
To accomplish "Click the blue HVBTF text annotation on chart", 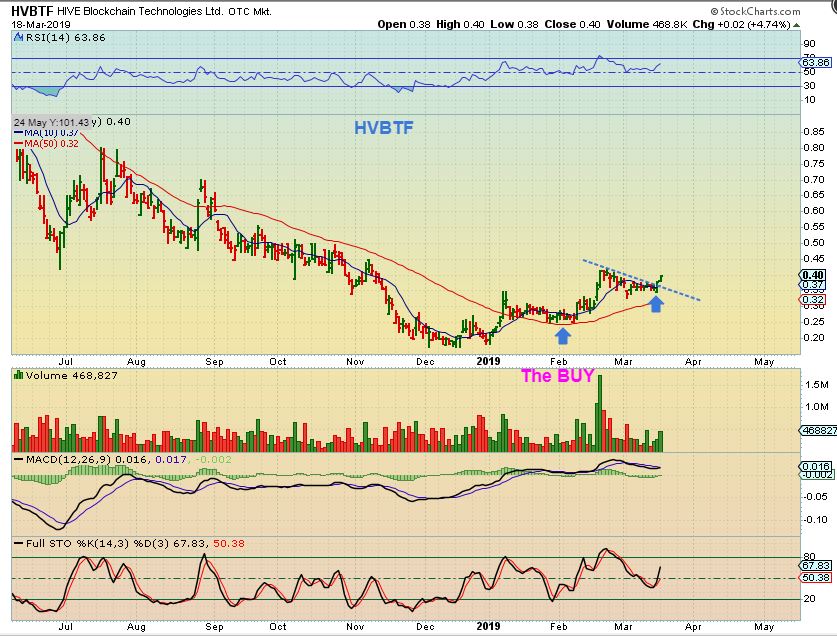I will [384, 128].
